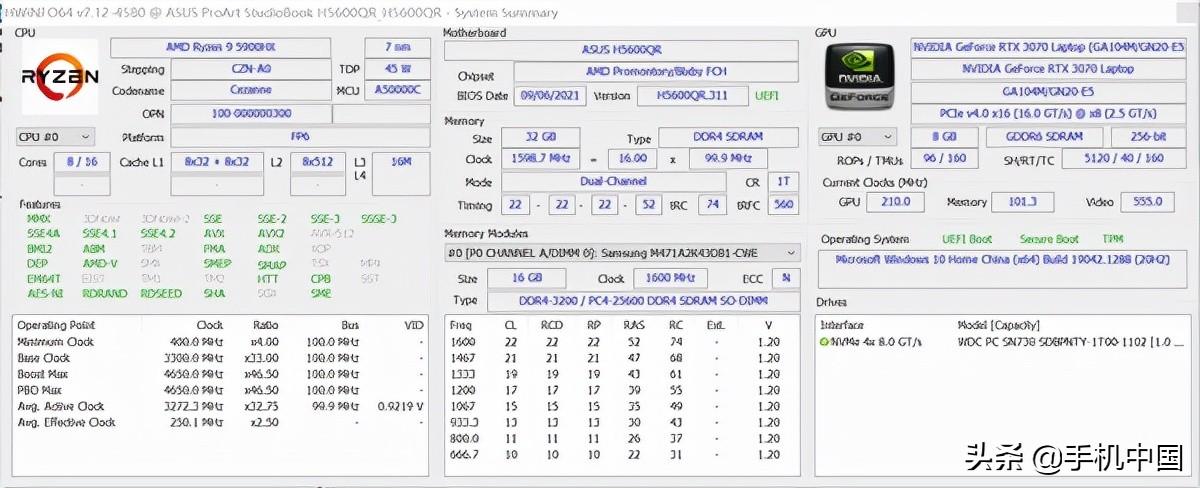The width and height of the screenshot is (1200, 488).
Task: Click the Chipset AMD Promontory field
Action: click(656, 73)
